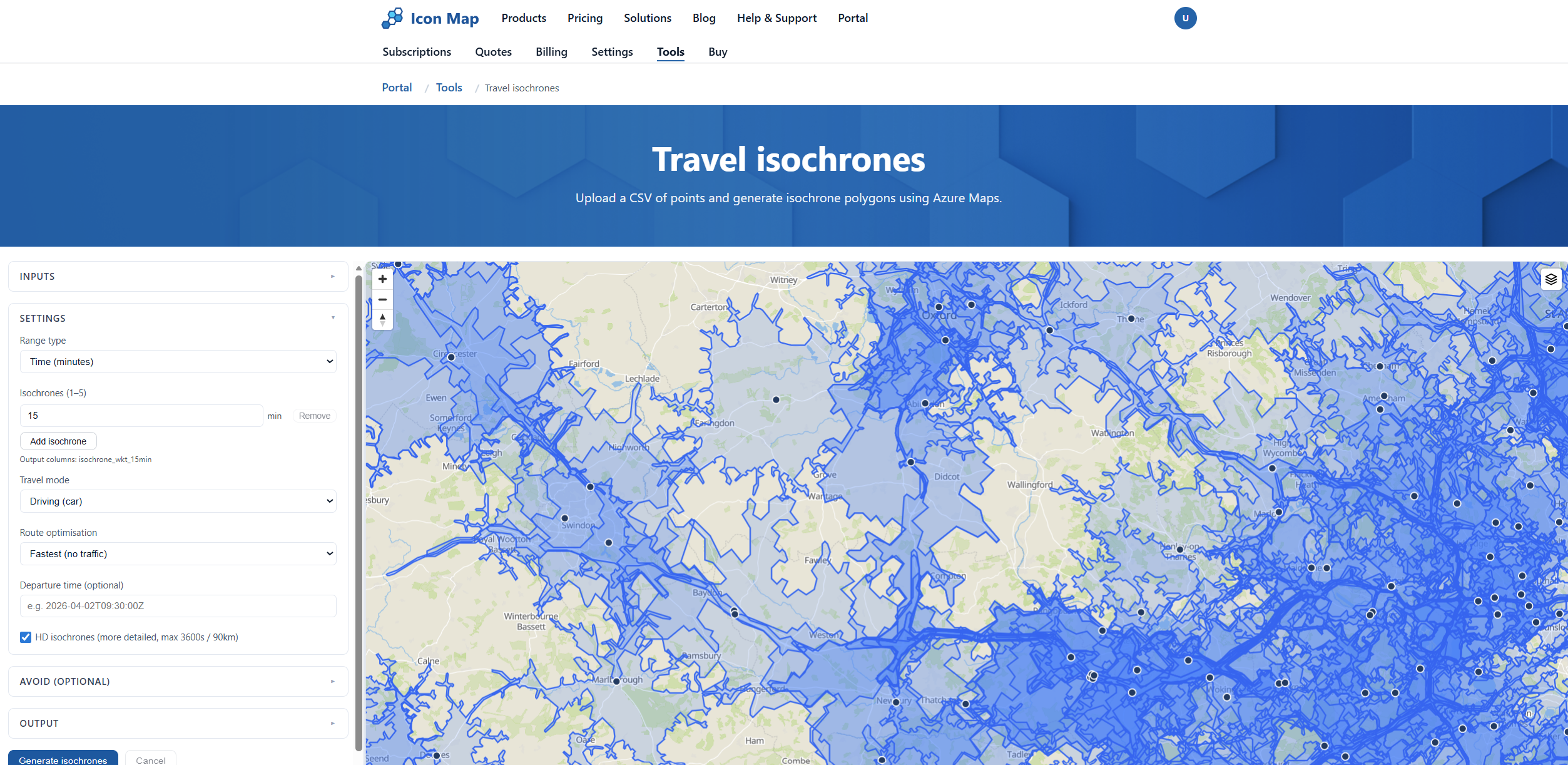Screen dimensions: 1568x765
Task: Open the Range type dropdown
Action: (x=178, y=361)
